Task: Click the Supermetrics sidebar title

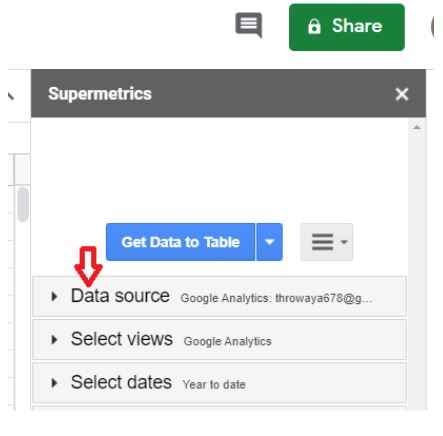Action: coord(100,94)
